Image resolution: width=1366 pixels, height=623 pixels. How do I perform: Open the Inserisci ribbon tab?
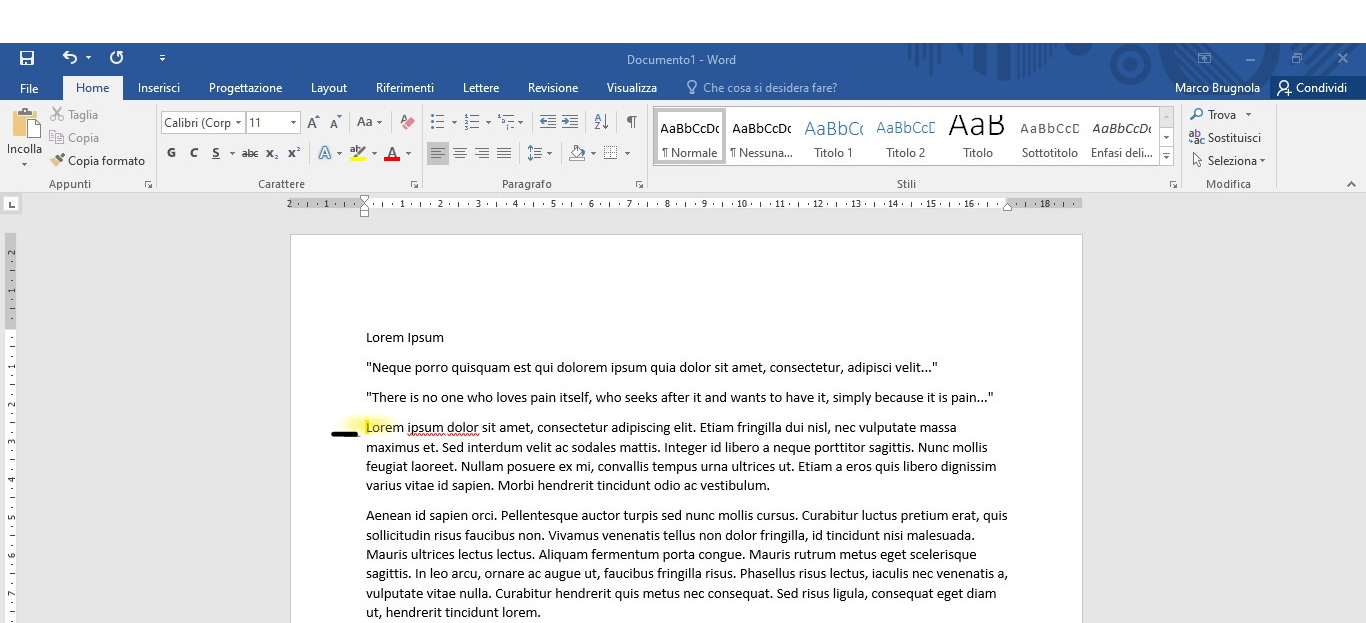point(158,88)
